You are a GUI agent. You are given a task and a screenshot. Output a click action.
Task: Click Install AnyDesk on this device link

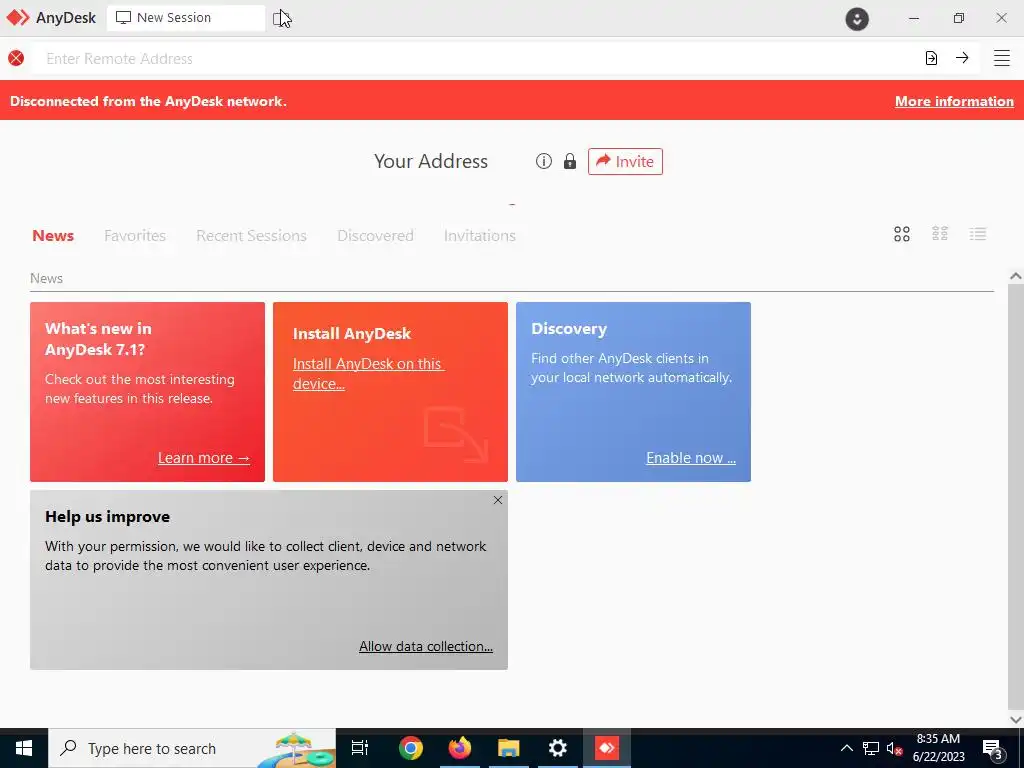[x=368, y=374]
